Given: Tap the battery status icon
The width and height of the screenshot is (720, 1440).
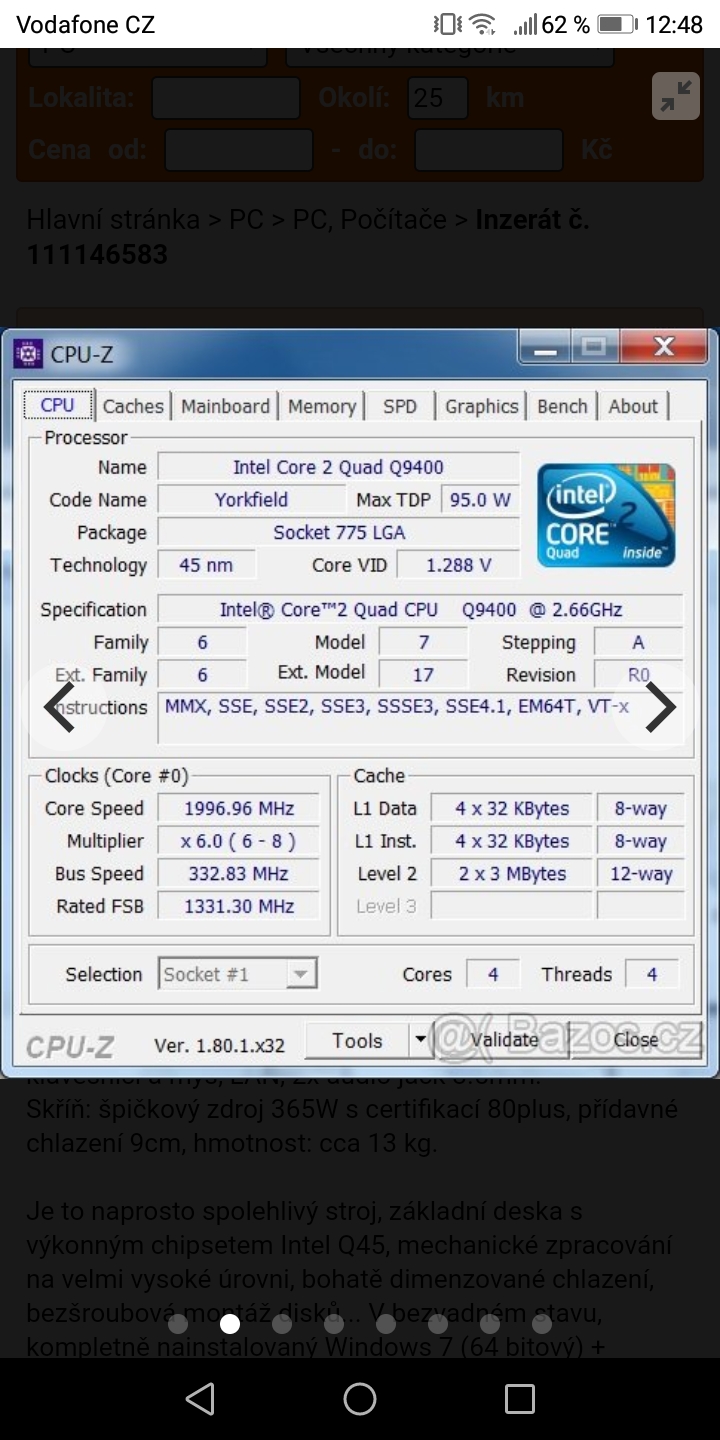Looking at the screenshot, I should 617,24.
